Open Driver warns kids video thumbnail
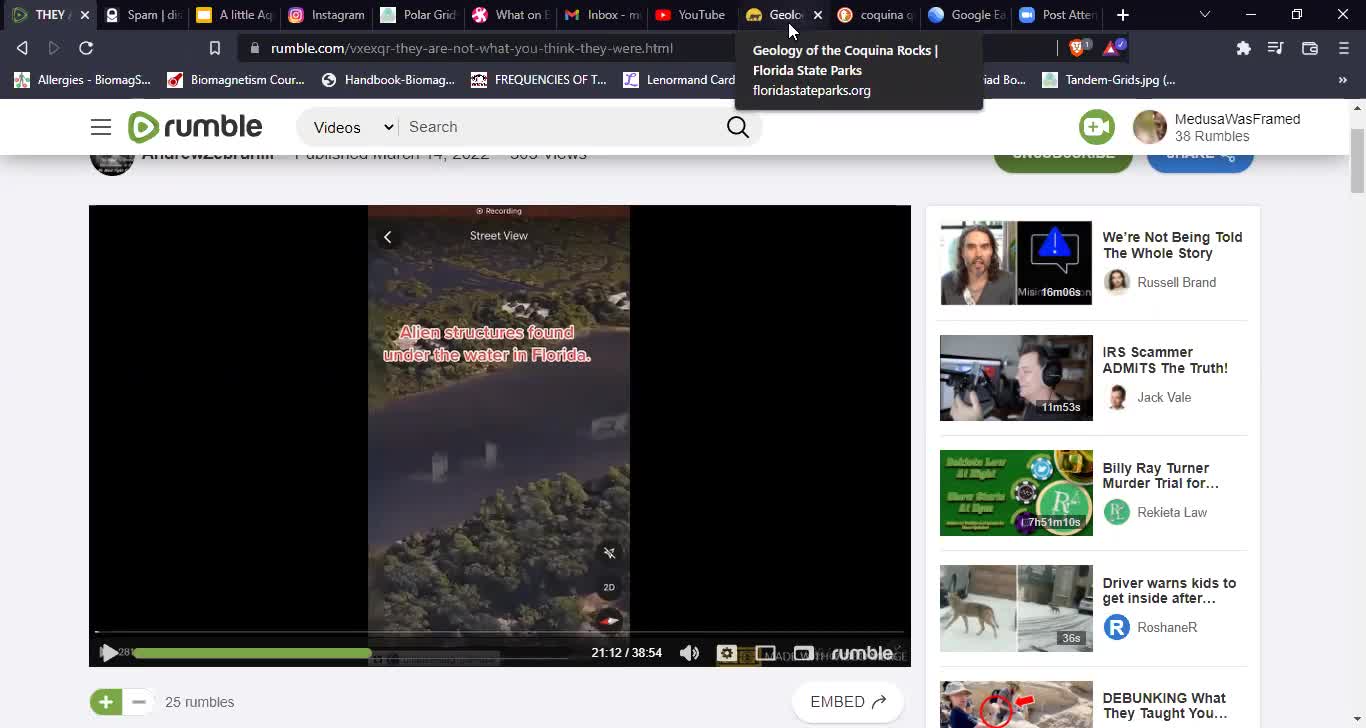This screenshot has height=728, width=1366. pyautogui.click(x=1016, y=608)
